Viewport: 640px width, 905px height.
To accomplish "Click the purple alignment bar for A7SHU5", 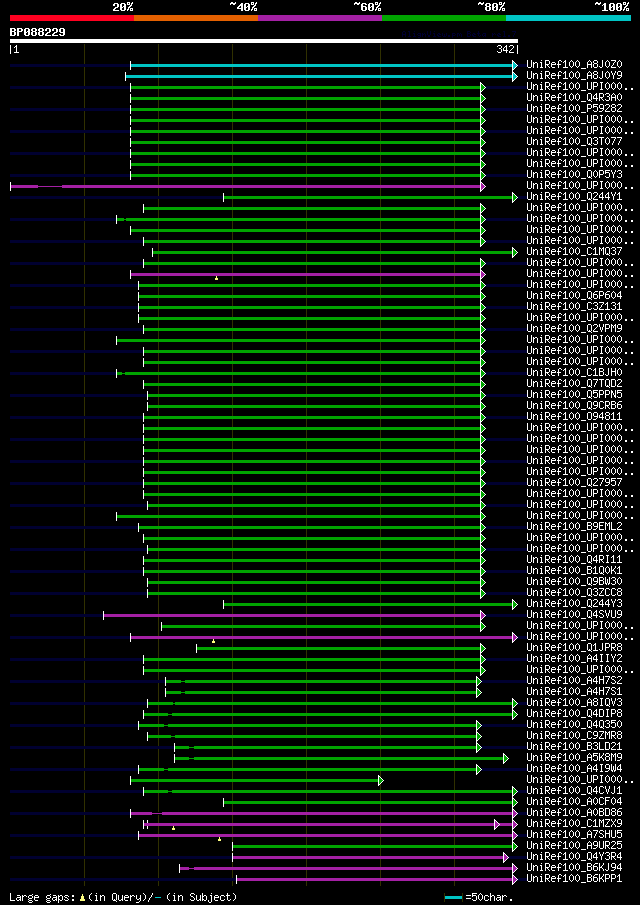I will (x=326, y=835).
